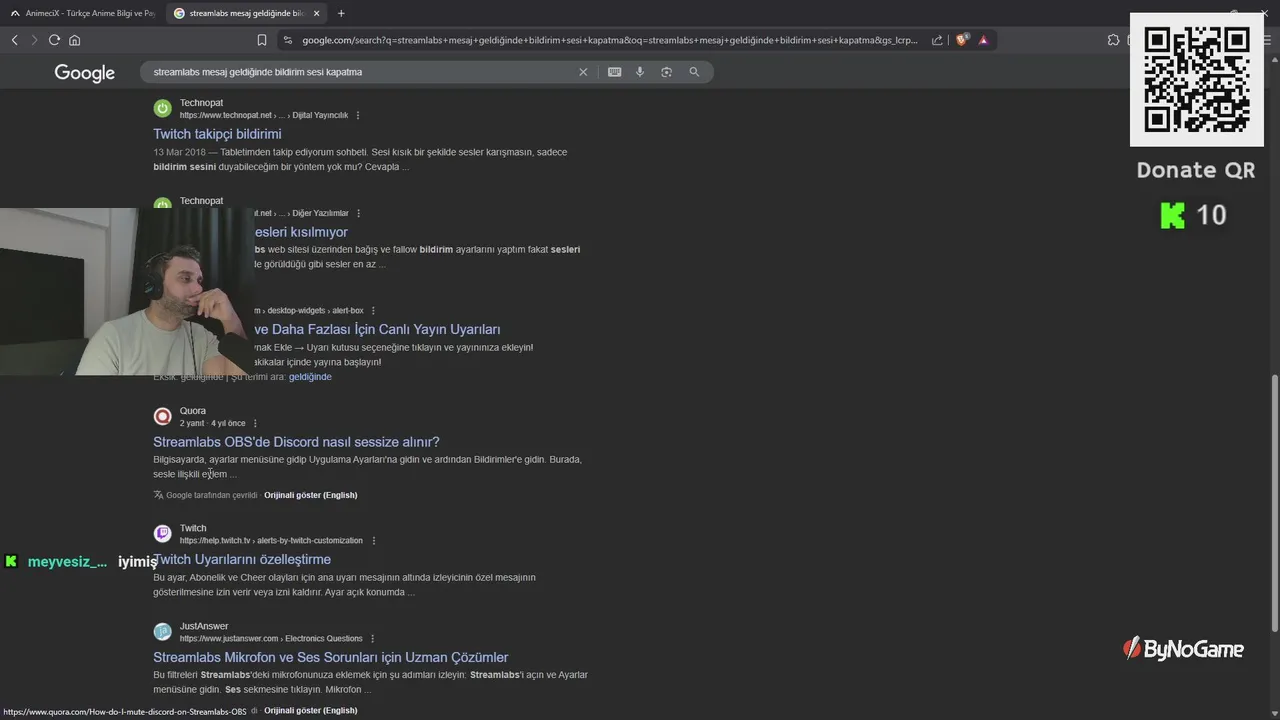Open the on-screen keyboard icon in search
Screen dimensions: 1280x720
coord(614,72)
